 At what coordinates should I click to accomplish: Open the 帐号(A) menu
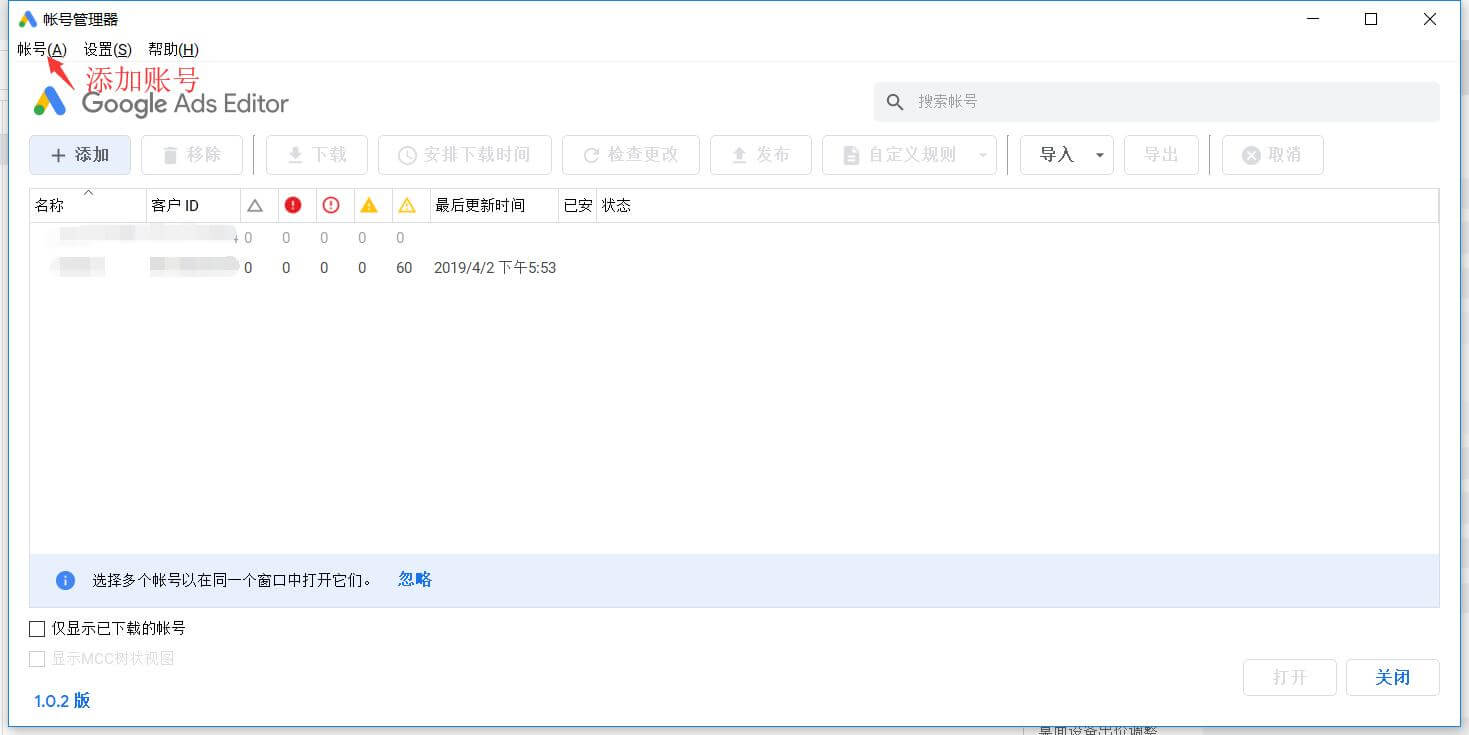[42, 49]
